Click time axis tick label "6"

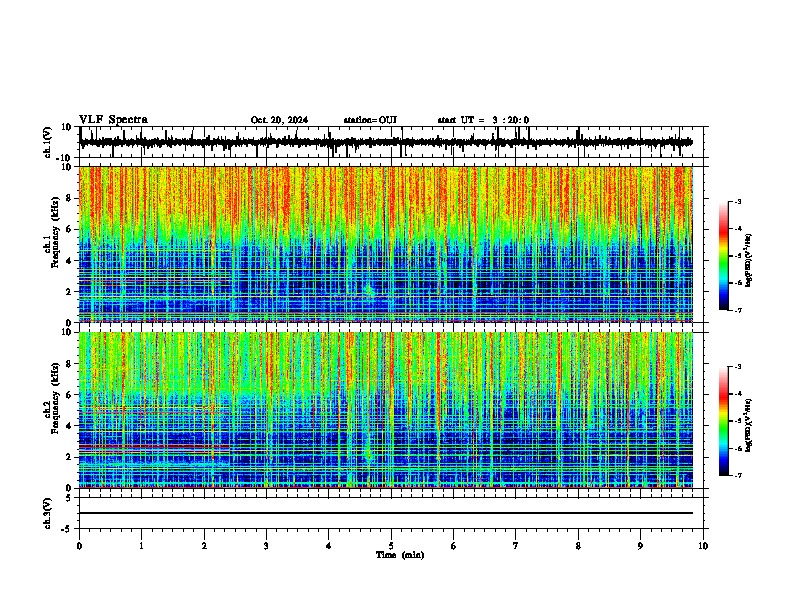coord(453,546)
